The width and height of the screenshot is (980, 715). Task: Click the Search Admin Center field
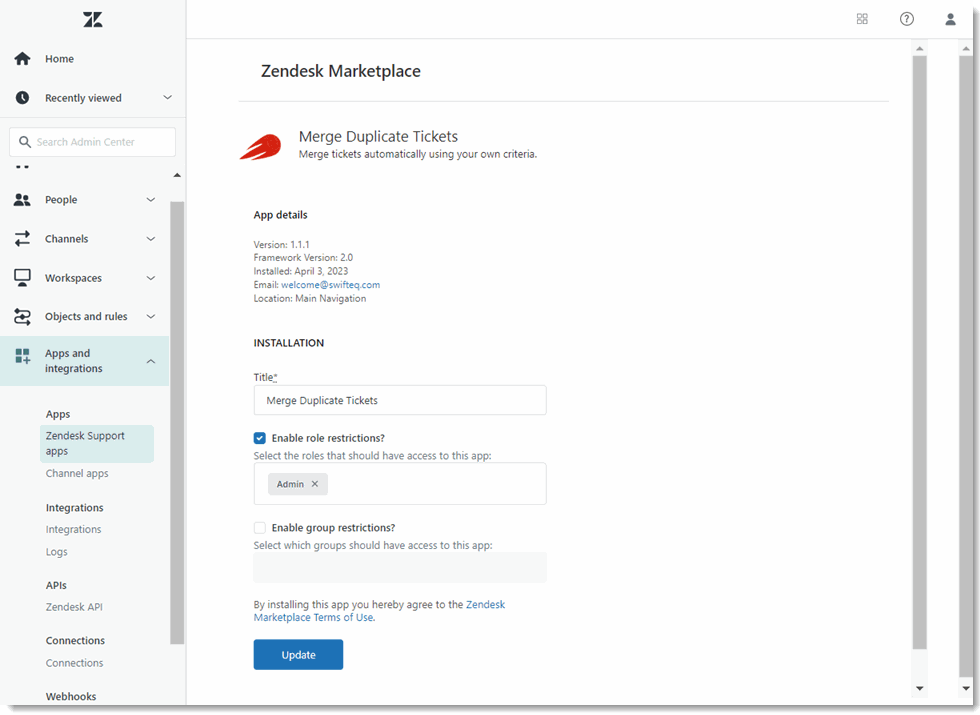tap(92, 142)
